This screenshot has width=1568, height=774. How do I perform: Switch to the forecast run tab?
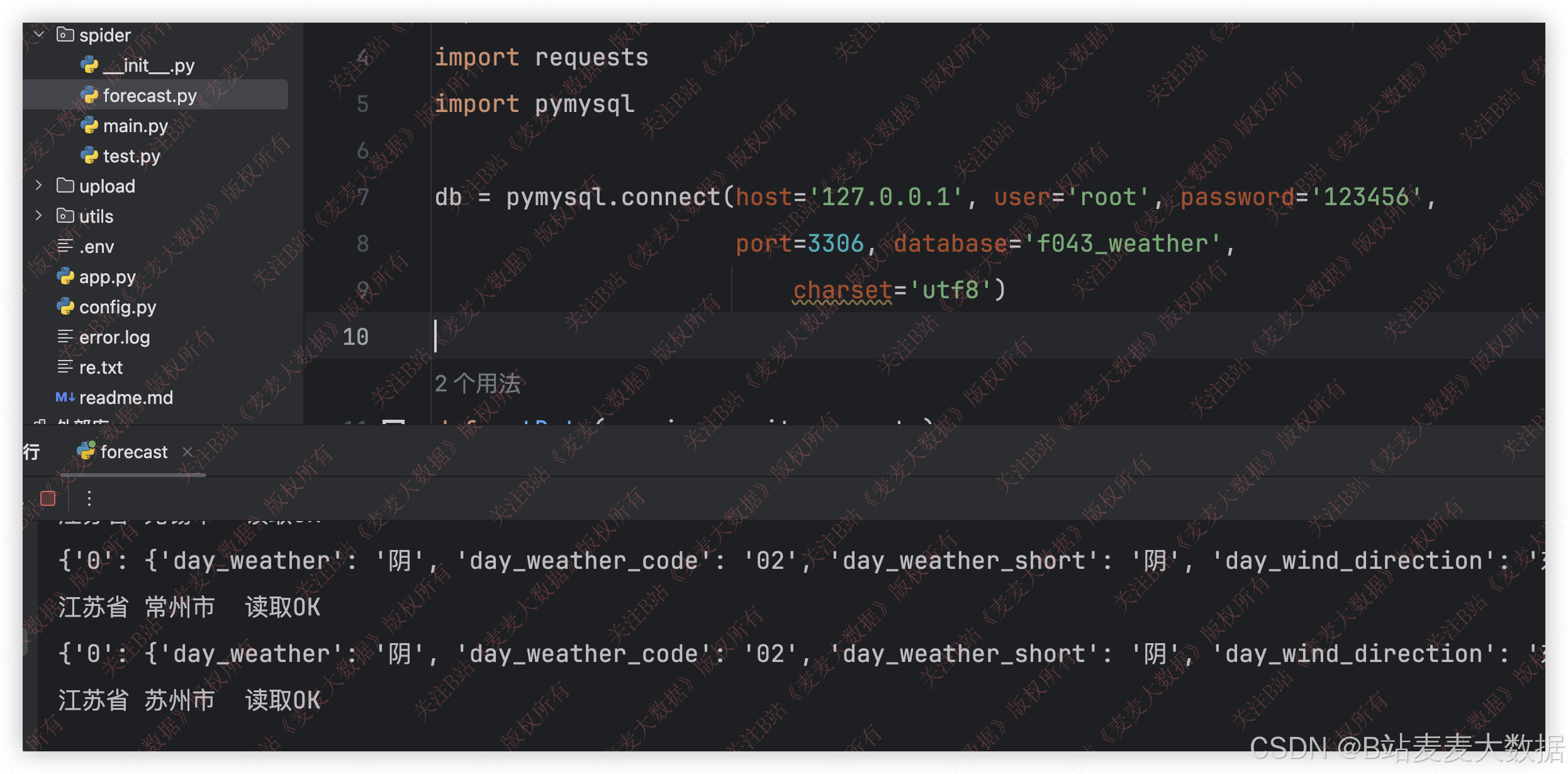[x=133, y=452]
